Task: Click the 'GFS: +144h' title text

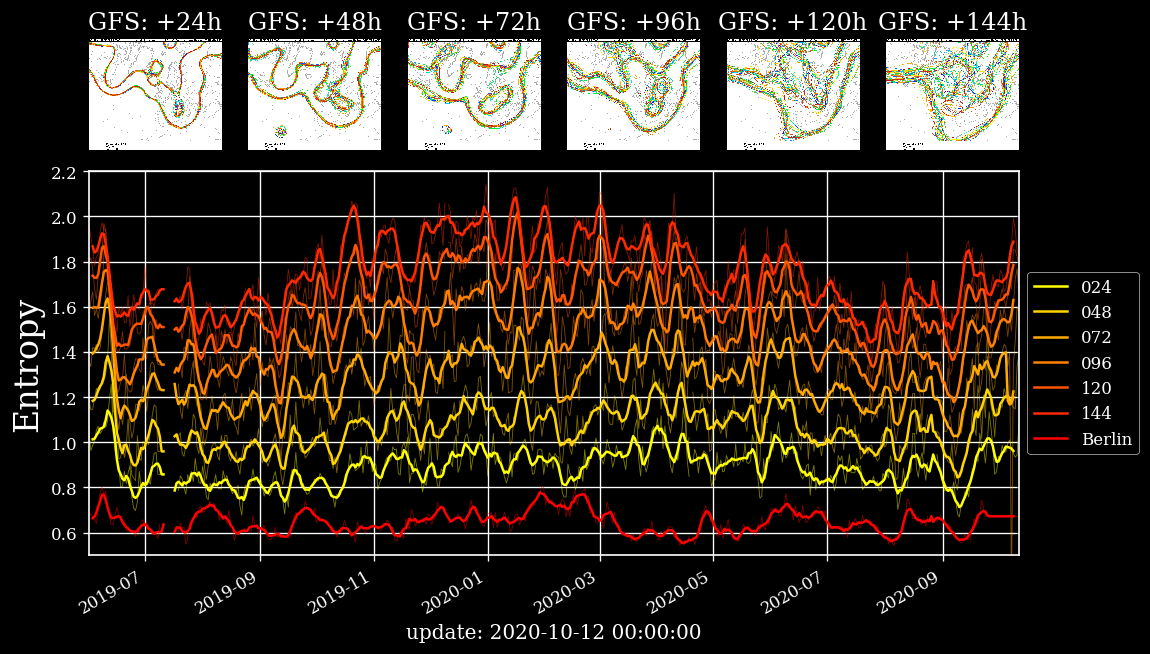Action: pos(952,22)
